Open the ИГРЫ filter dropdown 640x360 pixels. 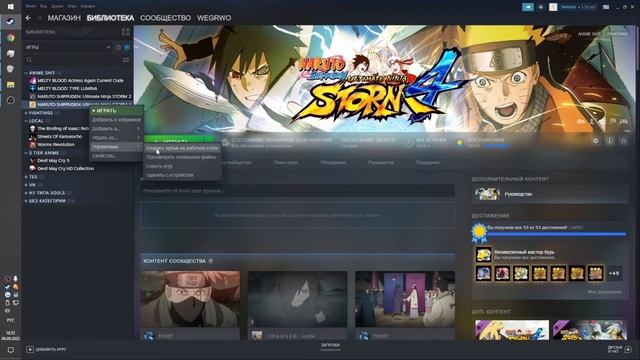[68, 47]
